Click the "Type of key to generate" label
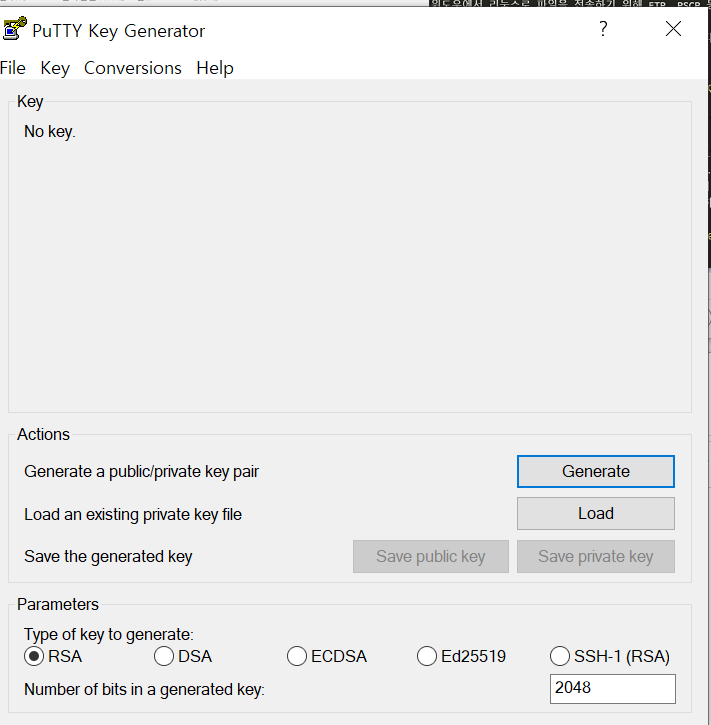The image size is (711, 725). [108, 634]
